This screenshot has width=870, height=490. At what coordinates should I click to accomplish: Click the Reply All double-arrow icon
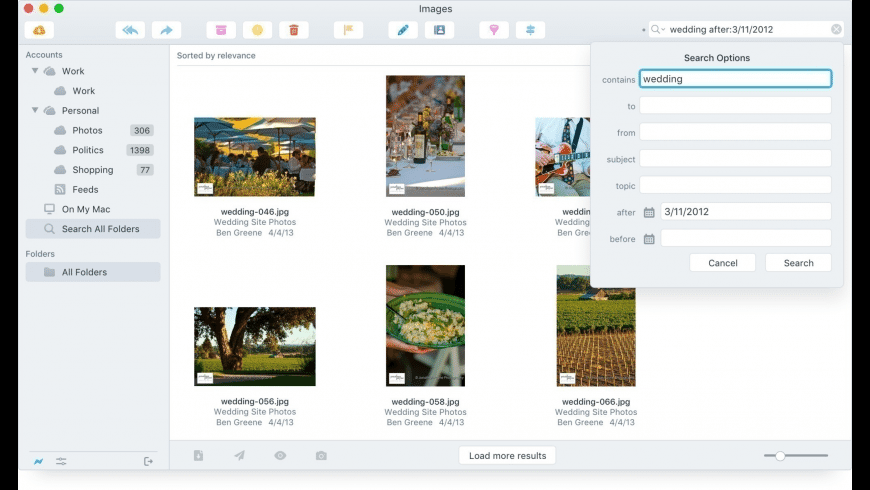[x=130, y=30]
